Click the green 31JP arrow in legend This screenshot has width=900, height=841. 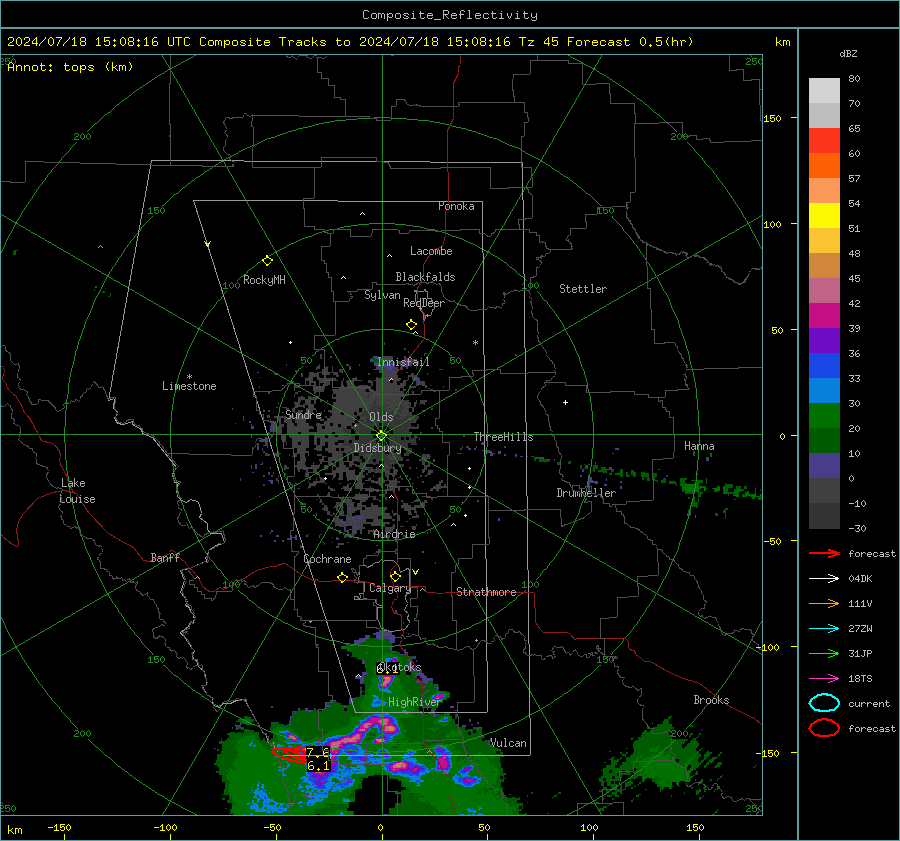coord(824,653)
